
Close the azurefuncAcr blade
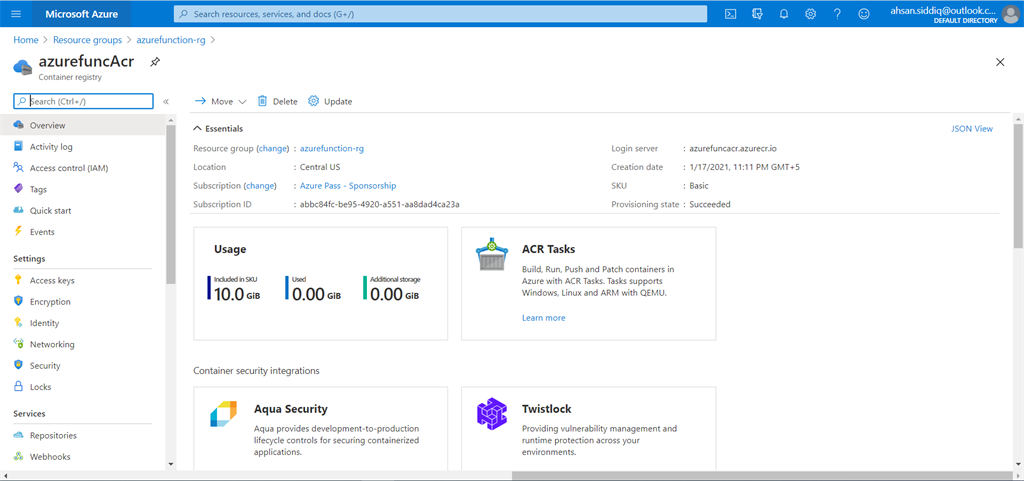[x=1000, y=62]
